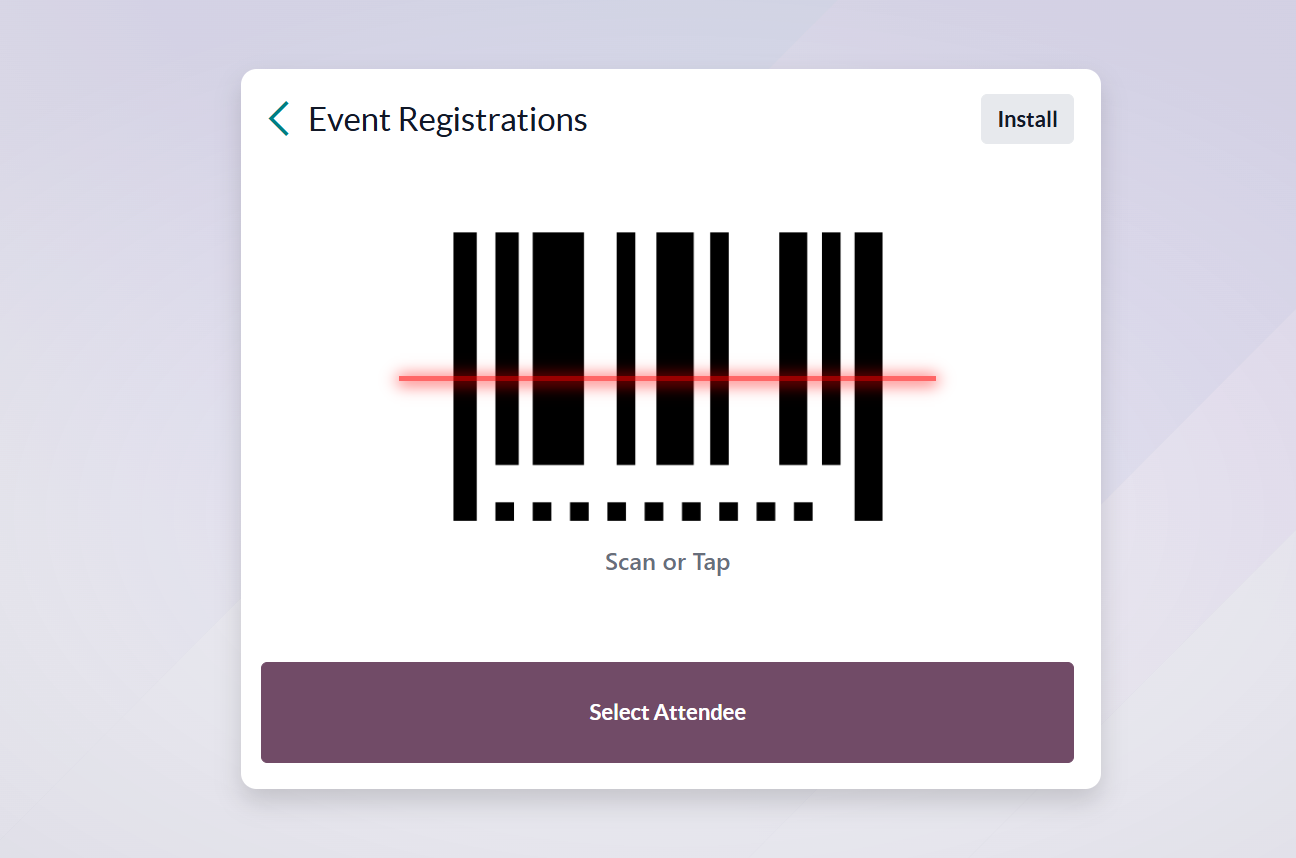
Task: Click the left end of red laser line
Action: pyautogui.click(x=404, y=378)
